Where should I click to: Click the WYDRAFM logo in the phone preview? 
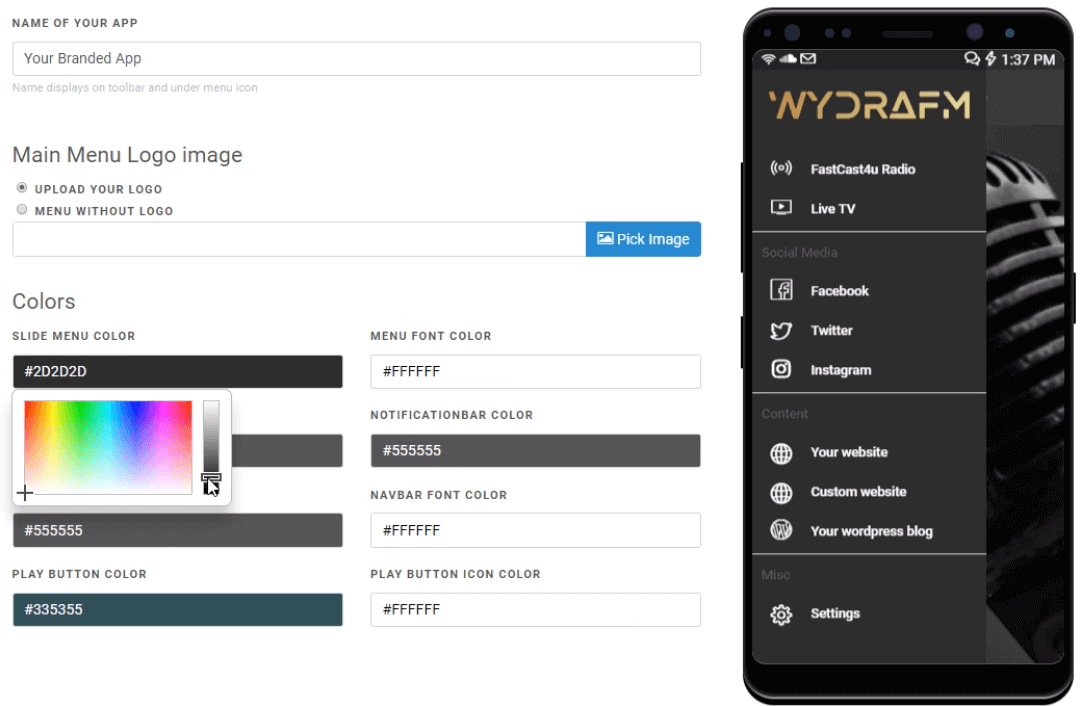coord(869,105)
